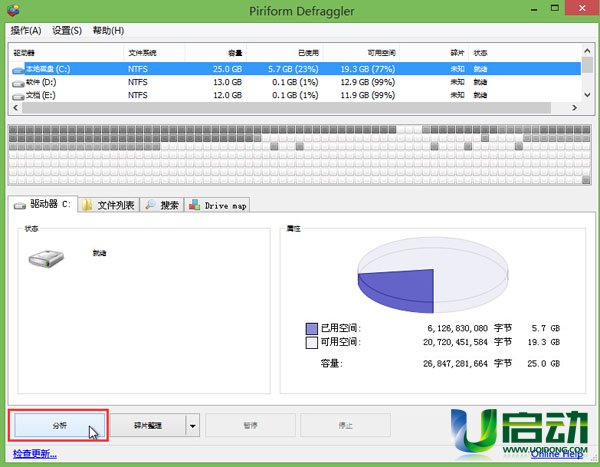Click the 26,847,281,664 bytes value
600x467 pixels.
pos(455,364)
